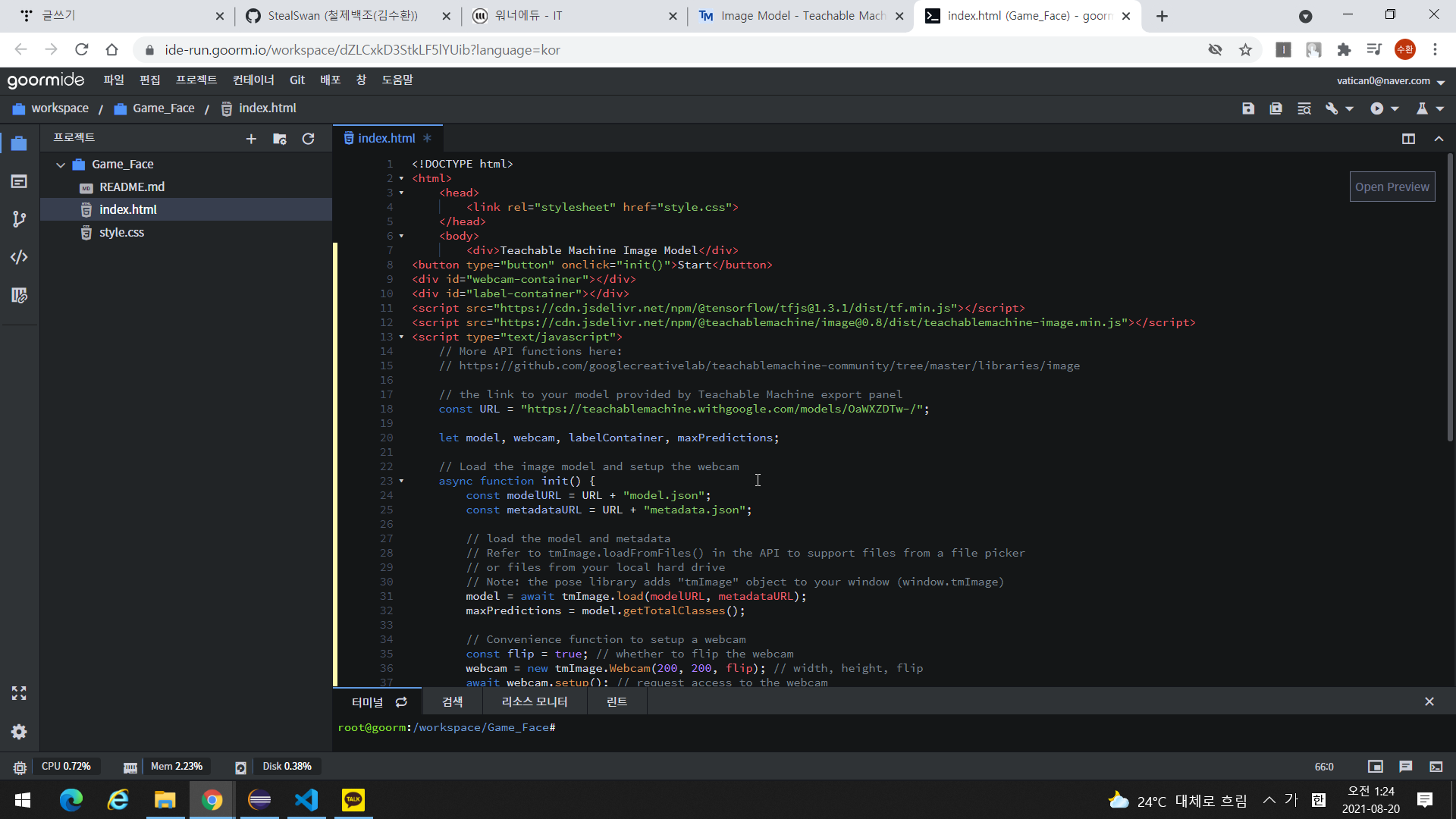Screen dimensions: 1456x819
Task: Click the save file toolbar icon
Action: (1248, 108)
